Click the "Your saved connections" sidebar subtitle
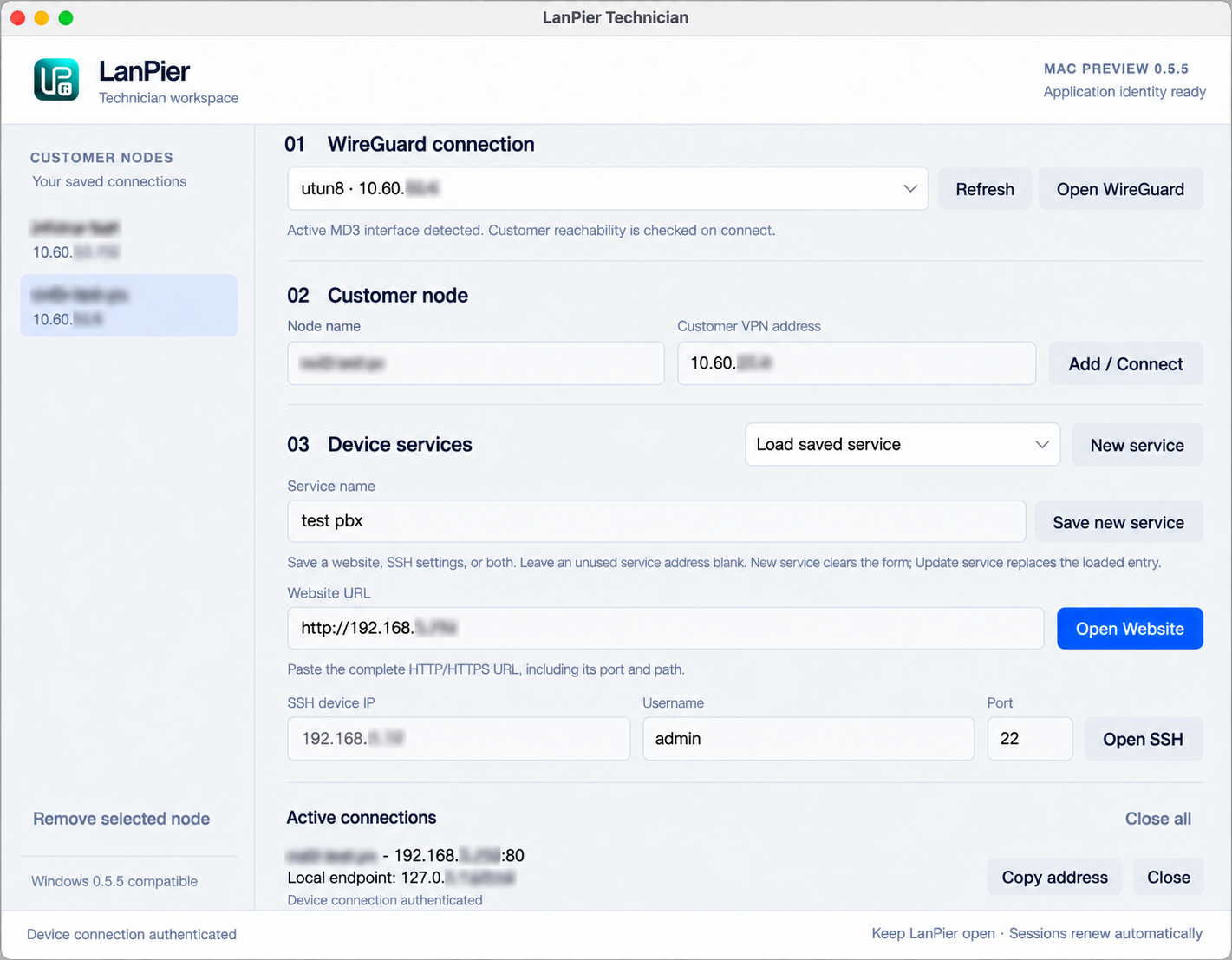 click(109, 182)
